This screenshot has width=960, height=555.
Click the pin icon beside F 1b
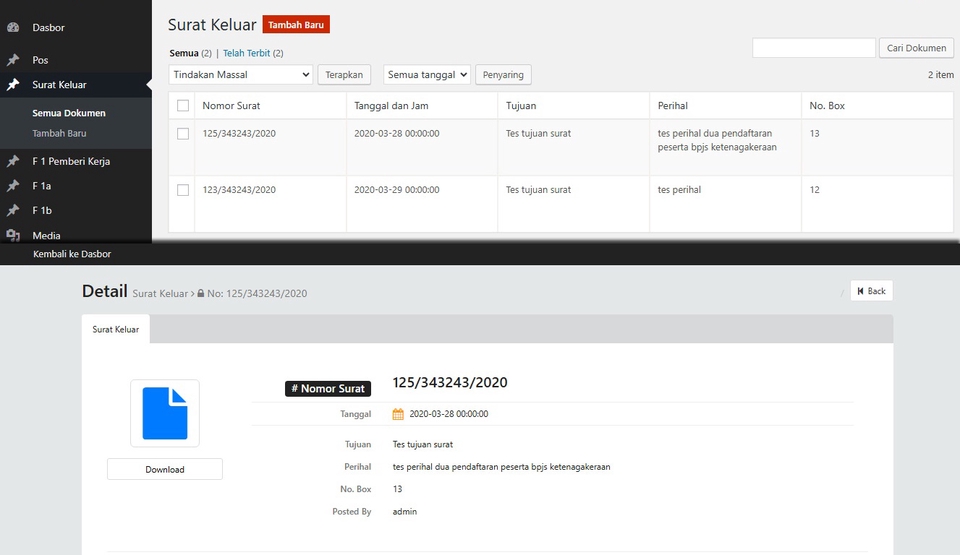point(13,210)
